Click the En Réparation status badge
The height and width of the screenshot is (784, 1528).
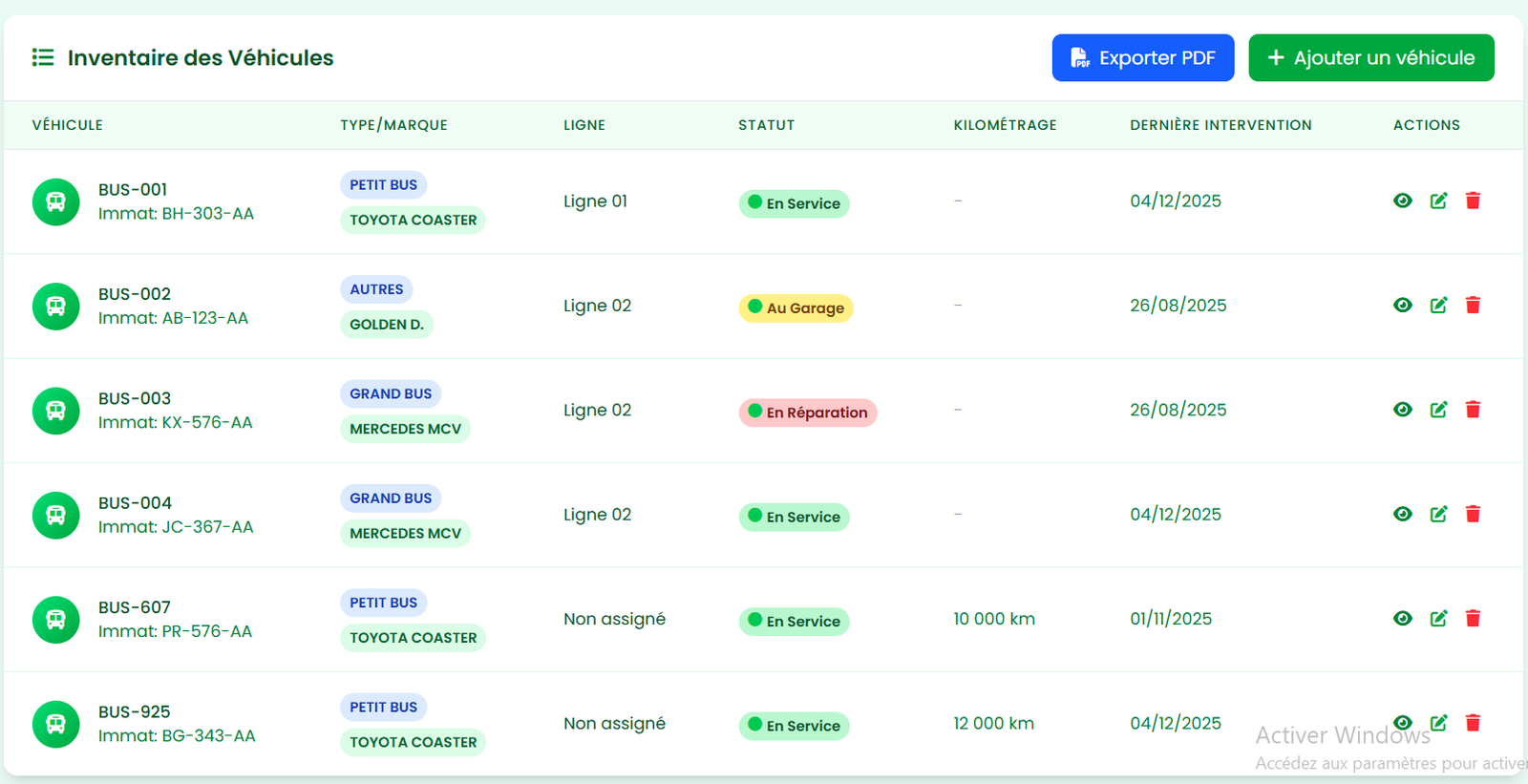click(807, 413)
